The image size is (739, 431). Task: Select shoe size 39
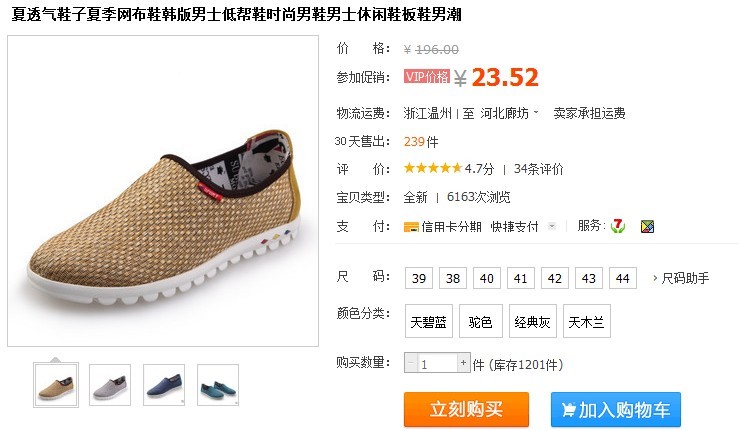click(419, 278)
